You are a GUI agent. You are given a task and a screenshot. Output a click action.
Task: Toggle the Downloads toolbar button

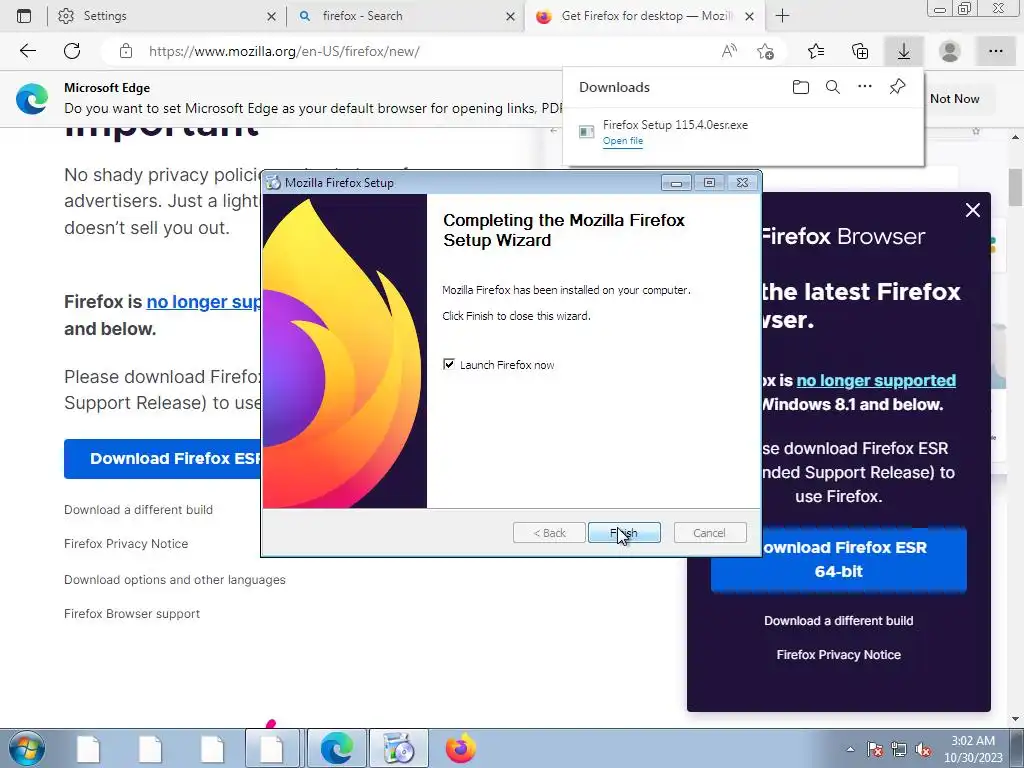click(x=904, y=51)
